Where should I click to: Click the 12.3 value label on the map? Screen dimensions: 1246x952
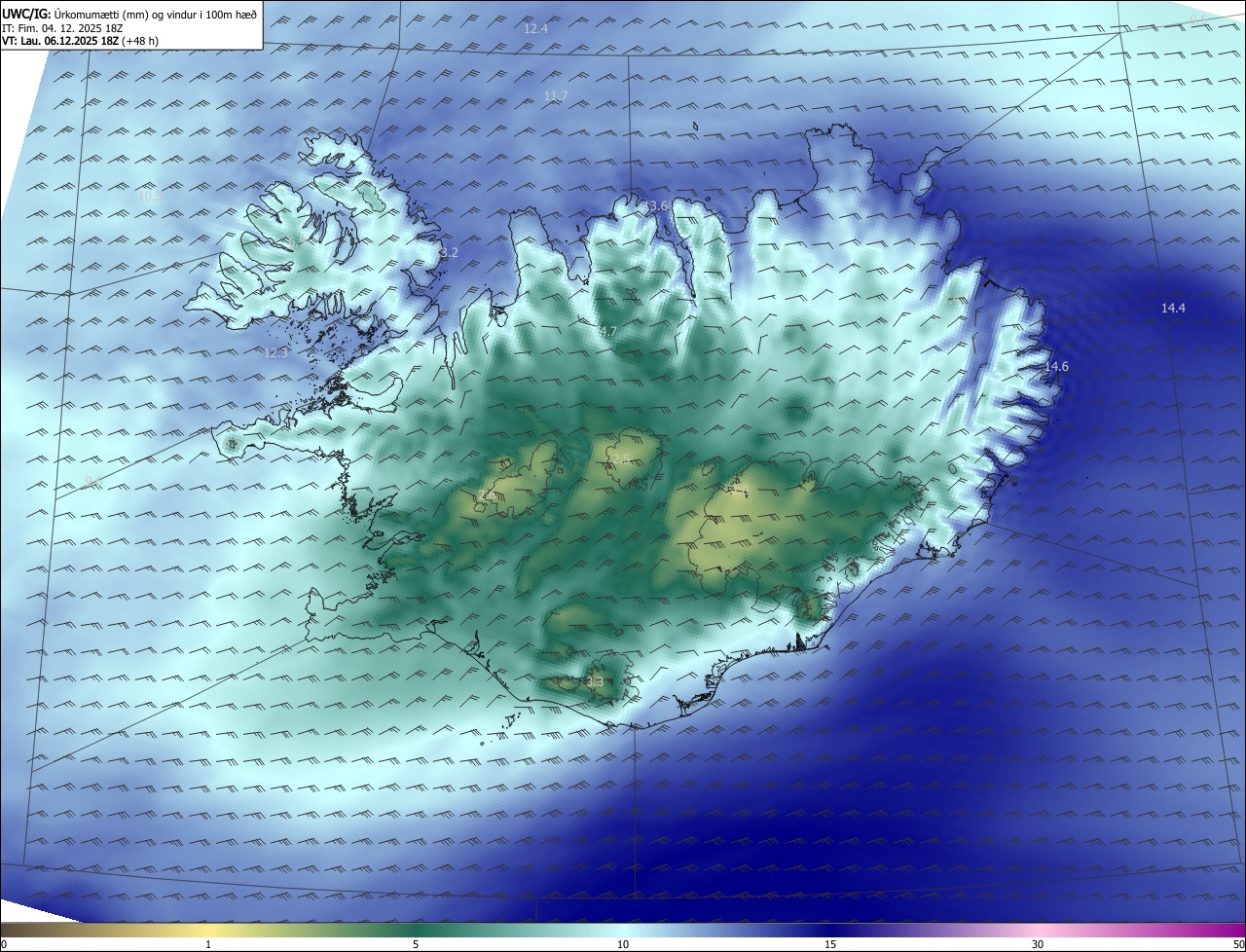coord(276,352)
